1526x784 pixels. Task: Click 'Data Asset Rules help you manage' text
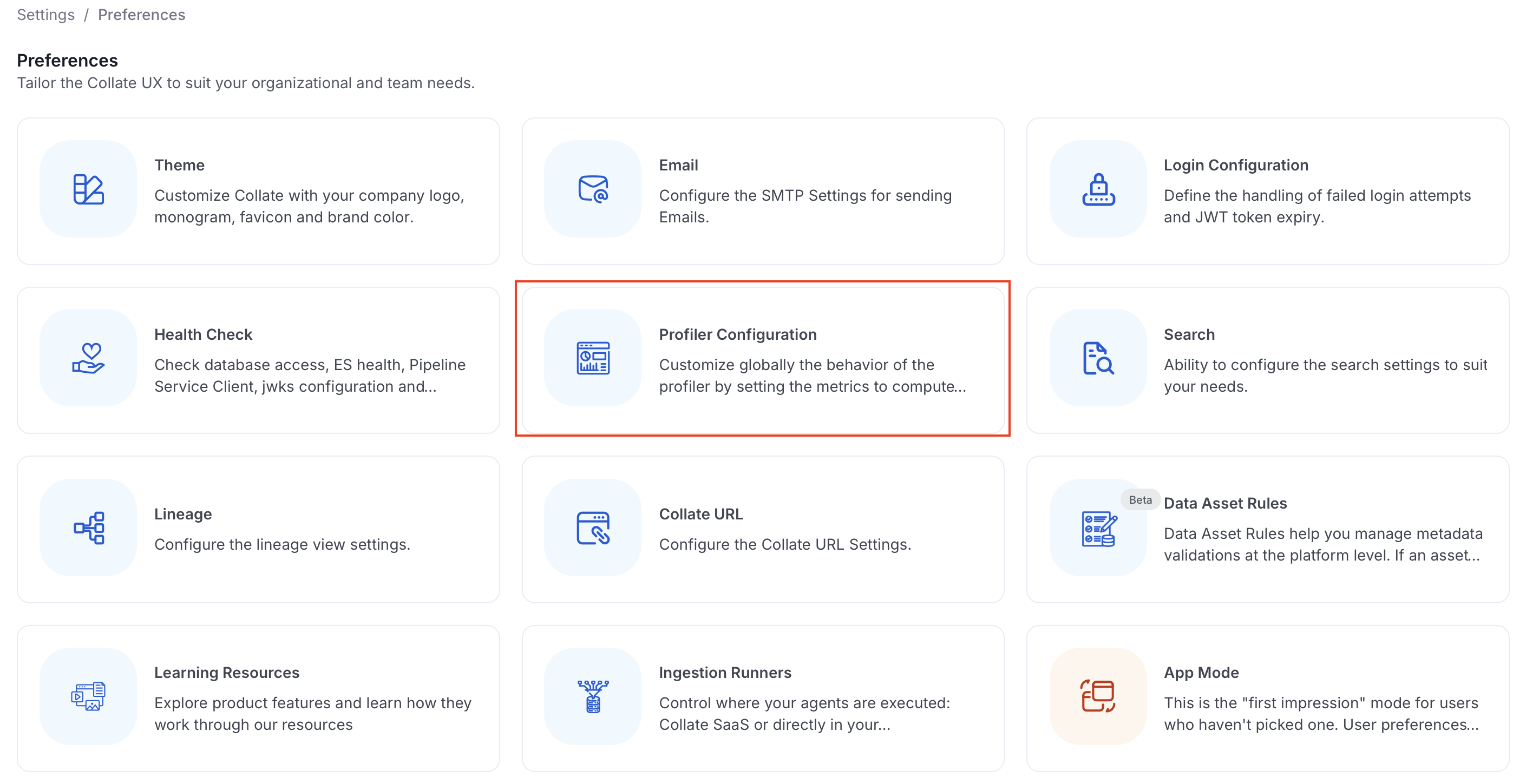pos(1323,544)
